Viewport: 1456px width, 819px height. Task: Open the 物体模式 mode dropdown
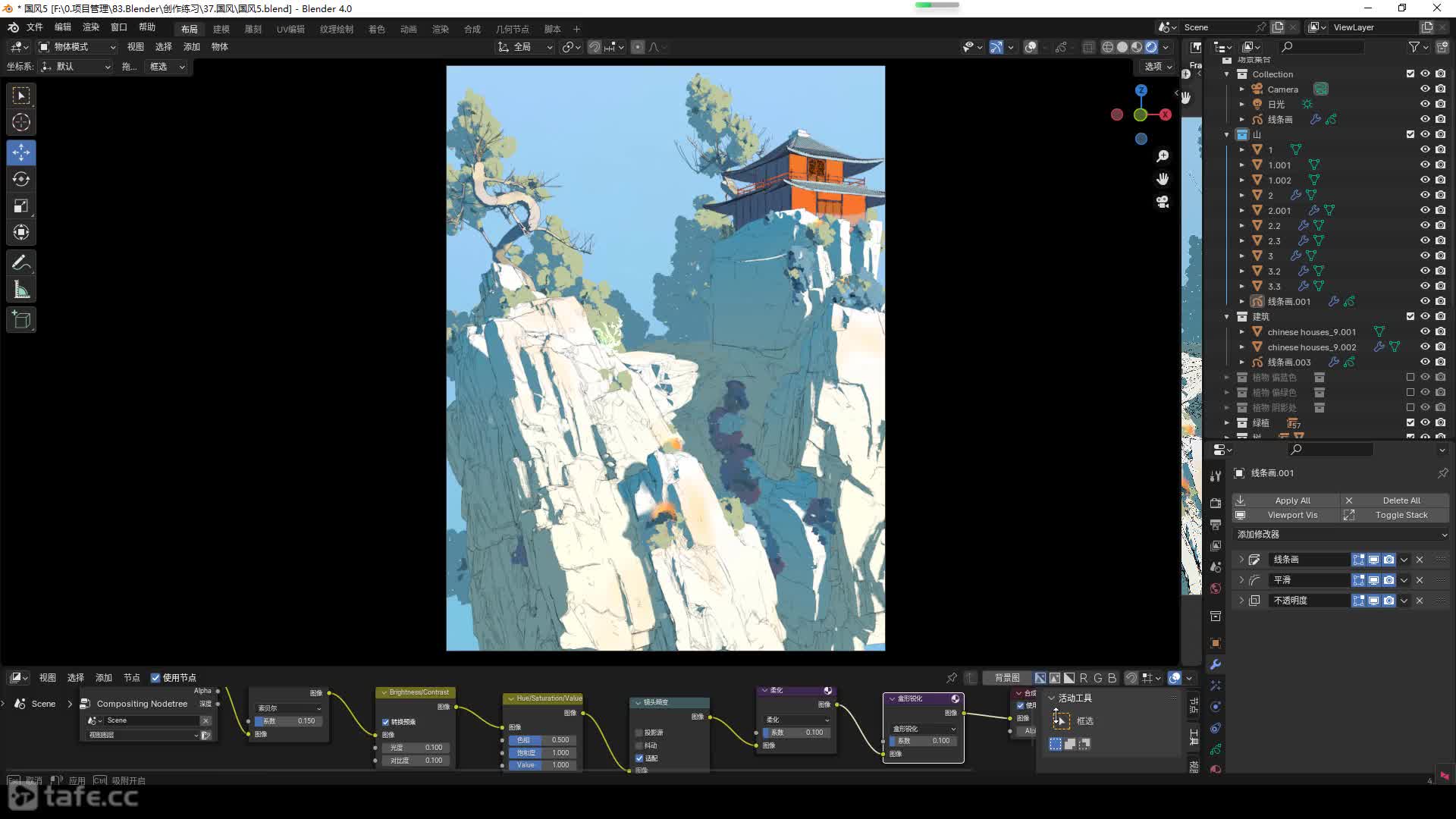(x=77, y=47)
